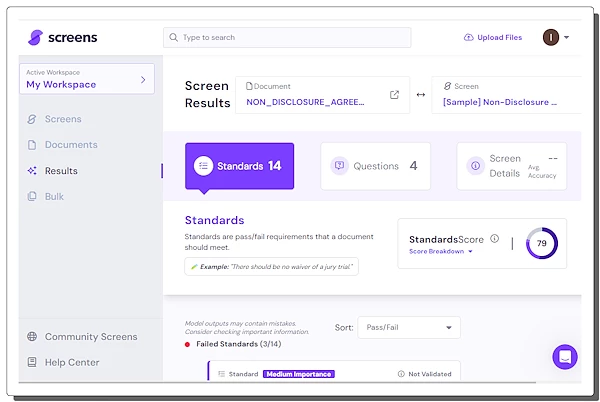Open the Active Workspace switcher chevron
Viewport: 600px width, 402px height.
pos(143,80)
